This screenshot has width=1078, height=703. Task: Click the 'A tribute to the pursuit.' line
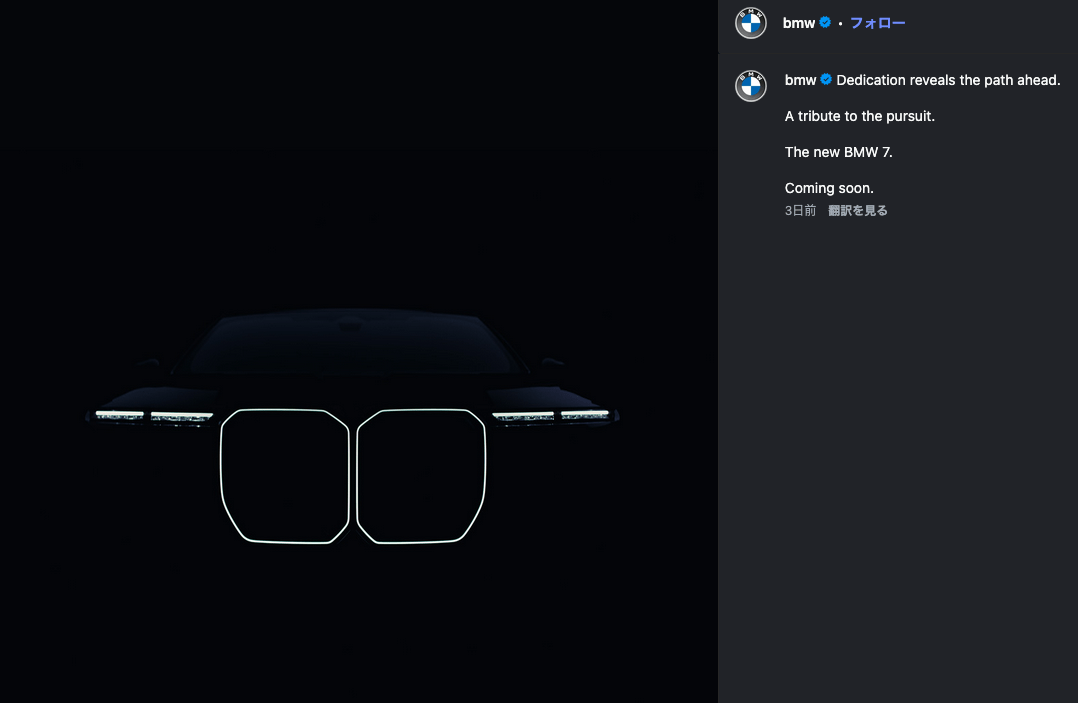[859, 116]
